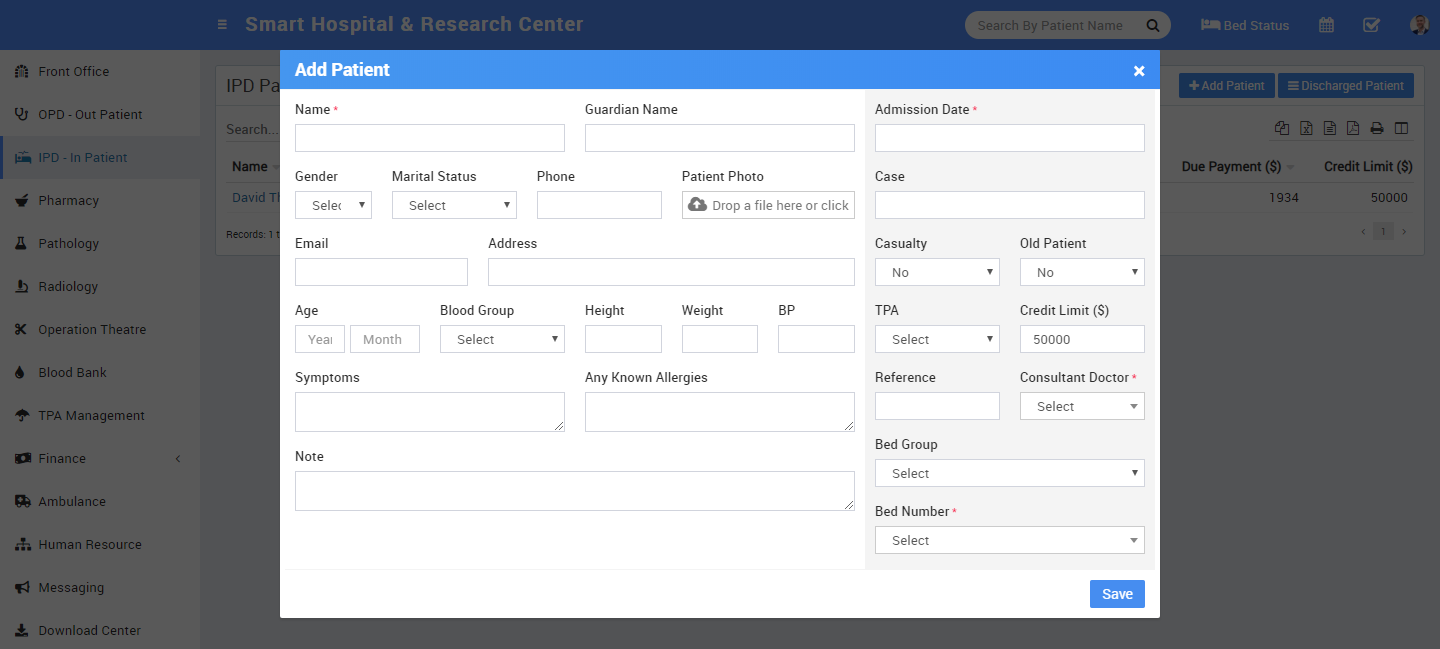Open Pharmacy from the sidebar

(x=68, y=200)
